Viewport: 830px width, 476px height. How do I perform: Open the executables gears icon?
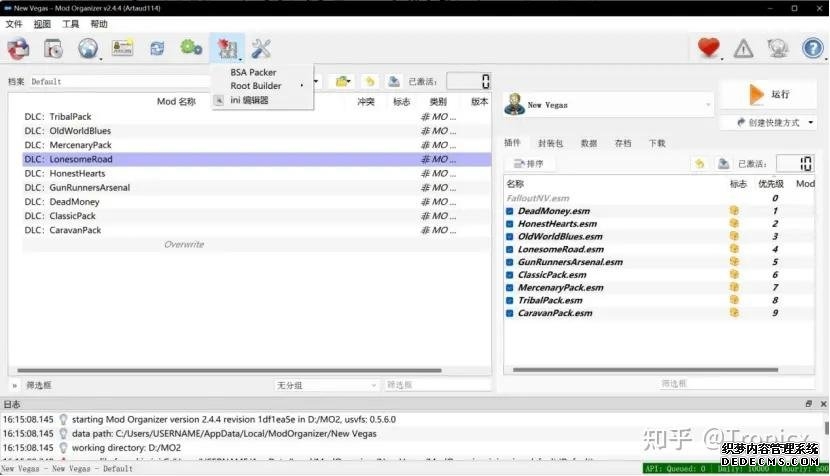point(191,47)
